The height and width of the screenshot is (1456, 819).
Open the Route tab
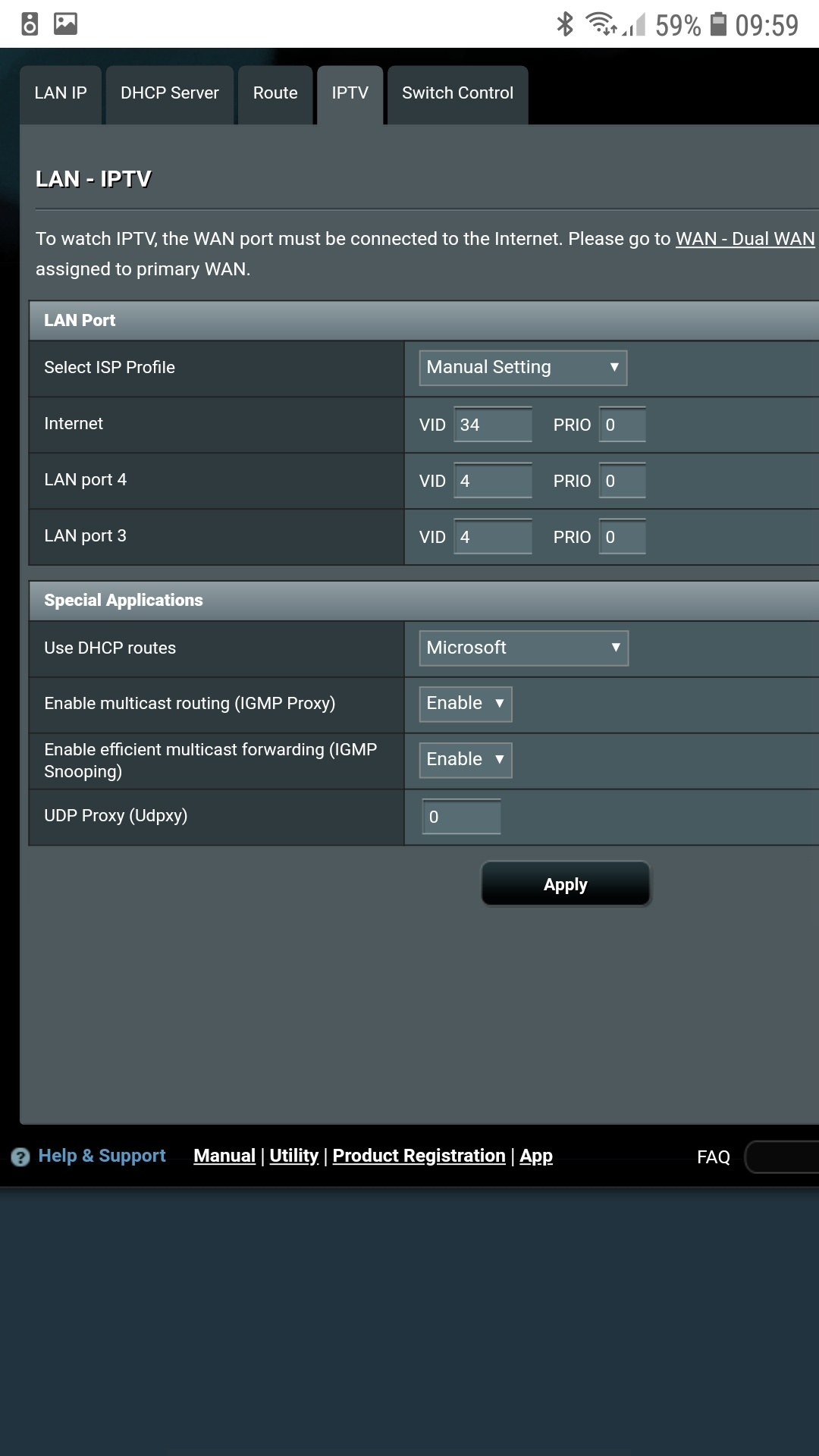(275, 94)
